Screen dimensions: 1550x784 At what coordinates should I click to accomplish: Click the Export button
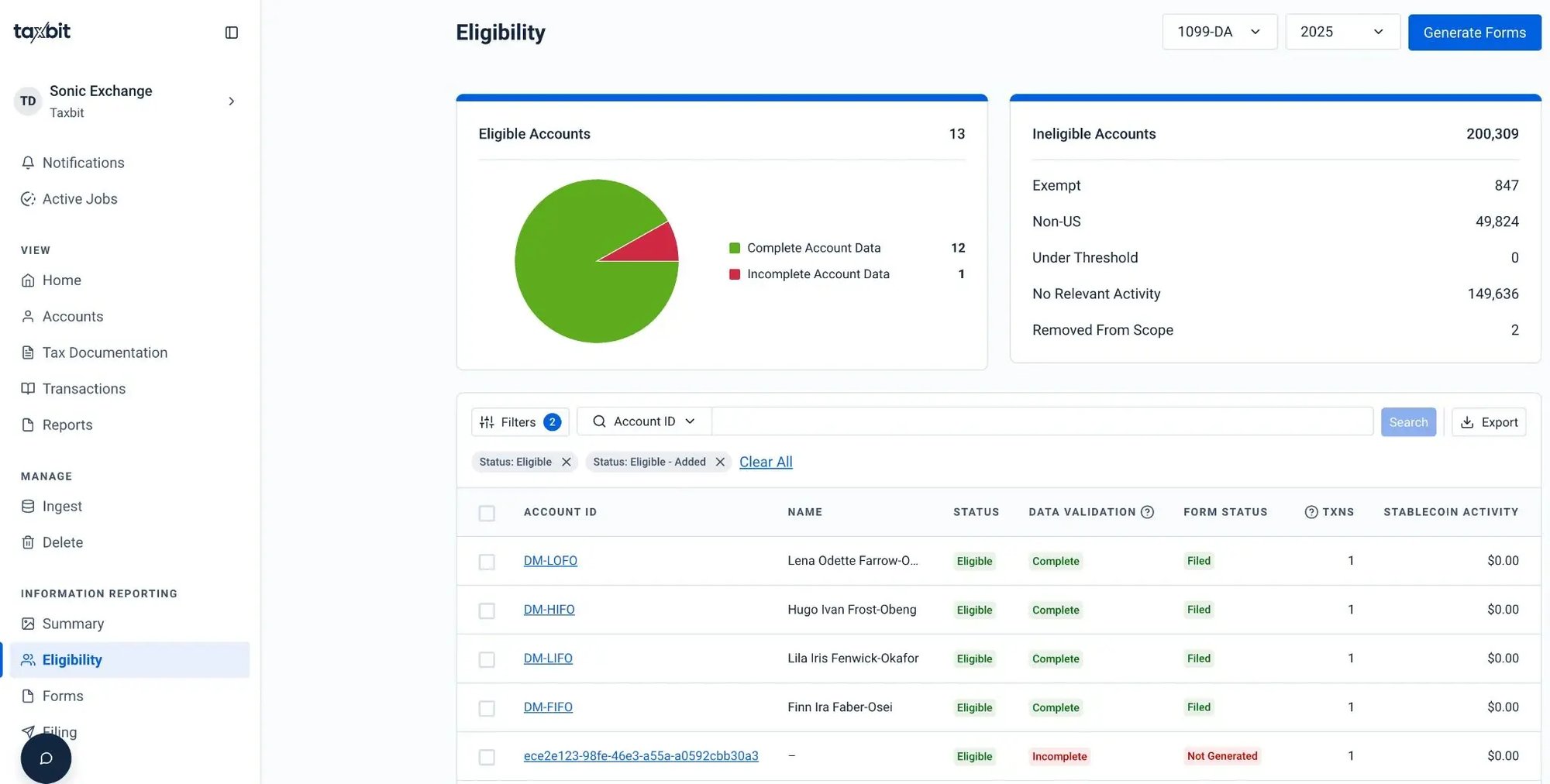pos(1488,422)
